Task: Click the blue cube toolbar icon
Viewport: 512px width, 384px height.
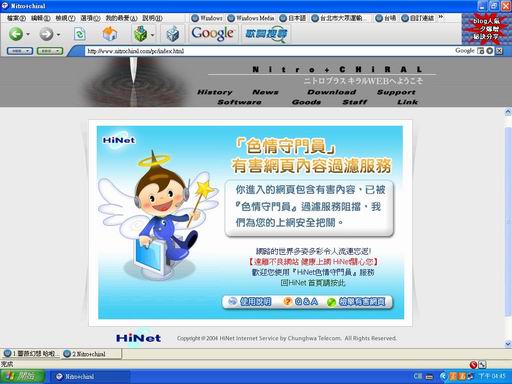Action: point(173,34)
